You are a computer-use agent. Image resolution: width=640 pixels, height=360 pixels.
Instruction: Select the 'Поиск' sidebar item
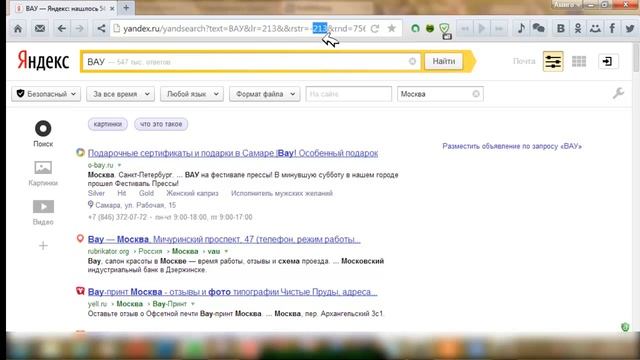pos(43,134)
